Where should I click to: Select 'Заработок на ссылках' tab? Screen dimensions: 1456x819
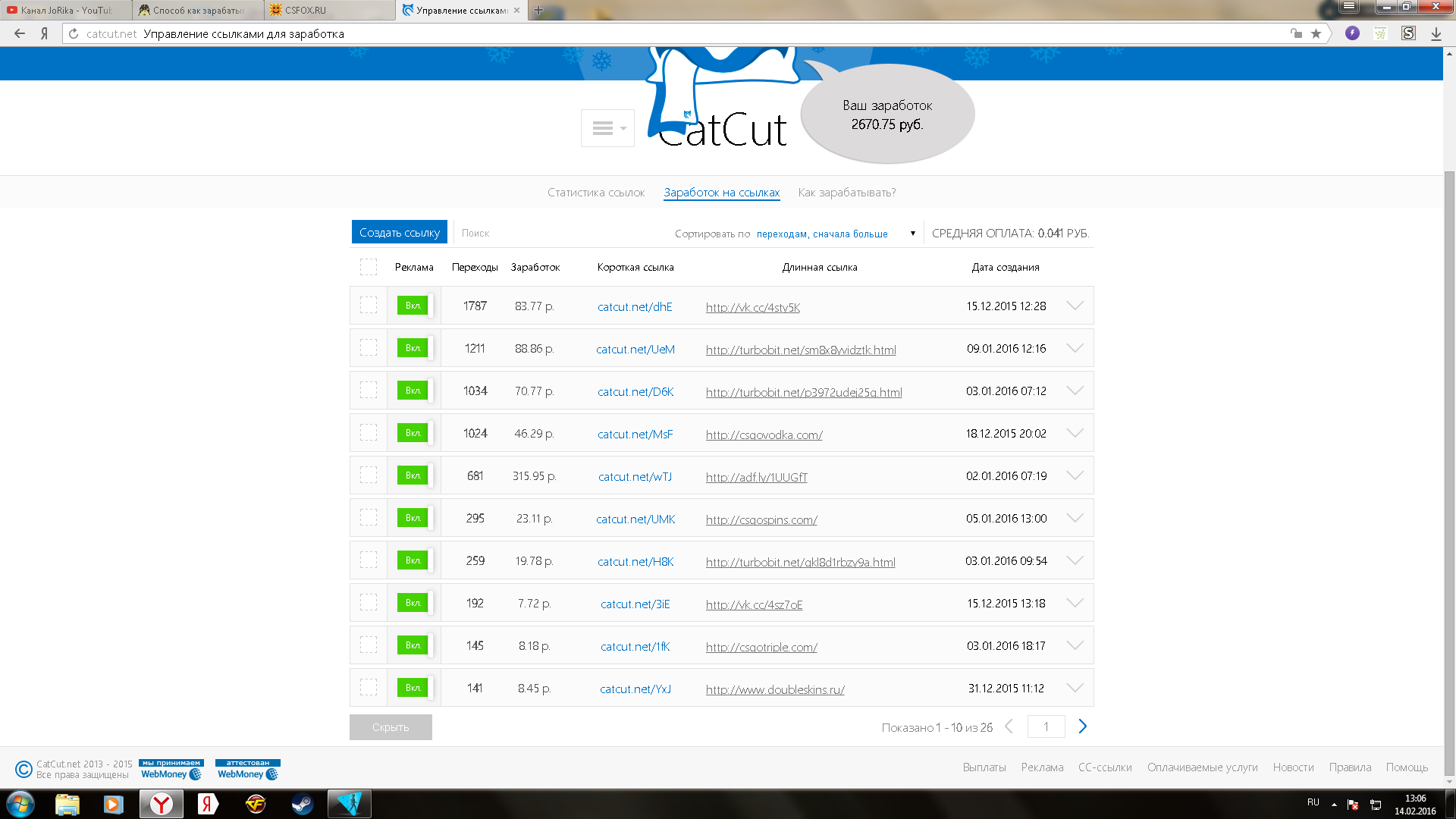(721, 193)
